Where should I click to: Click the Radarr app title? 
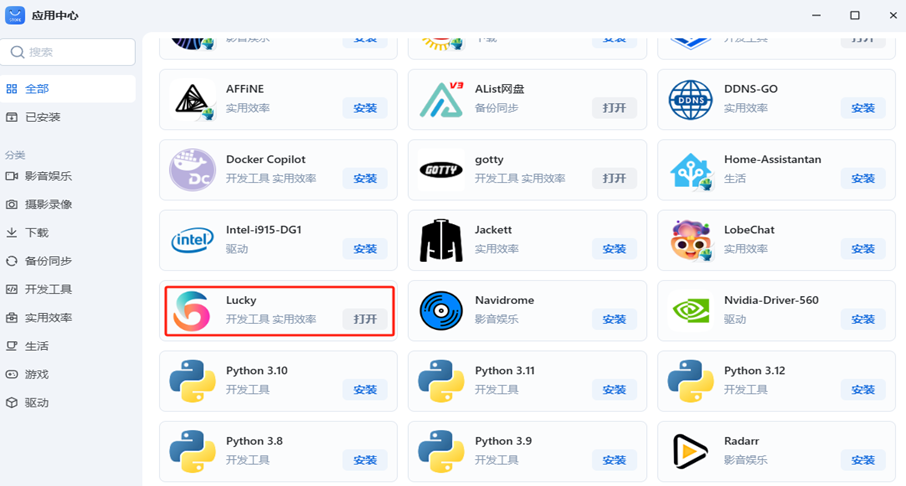pos(741,441)
